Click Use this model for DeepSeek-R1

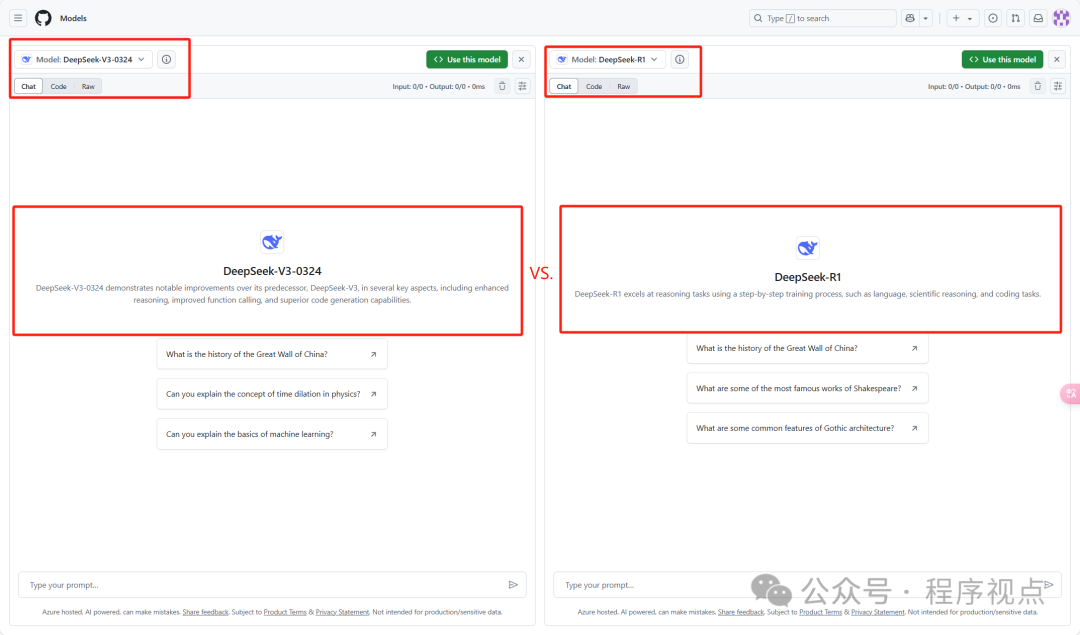tap(1002, 59)
